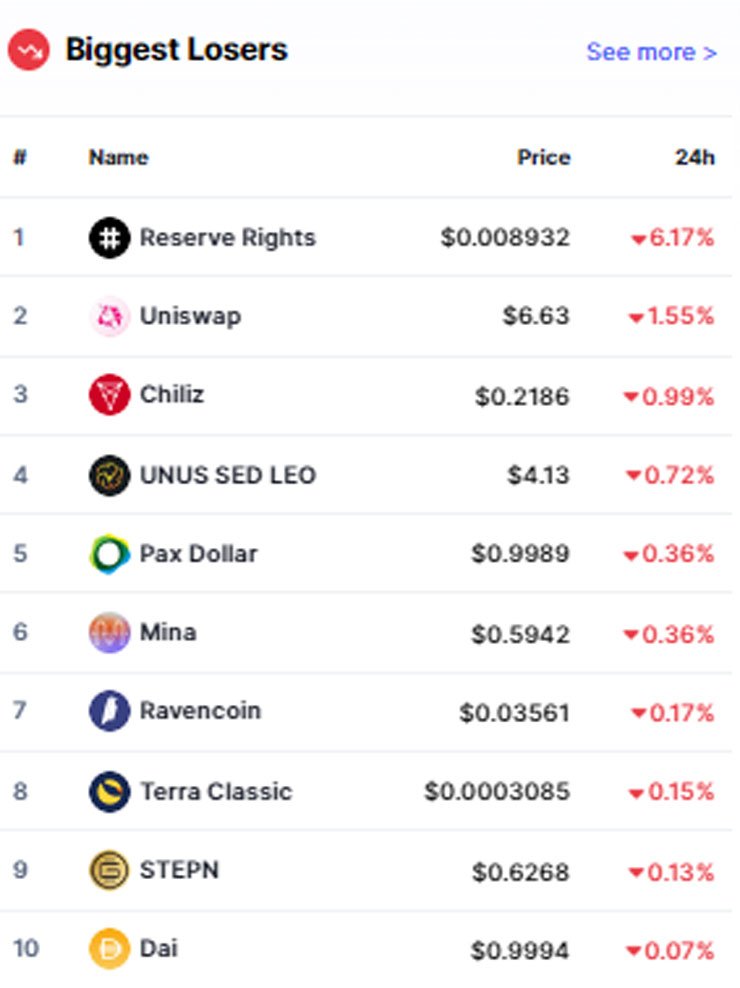
Task: Click the Pax Dollar circular logo
Action: (110, 554)
